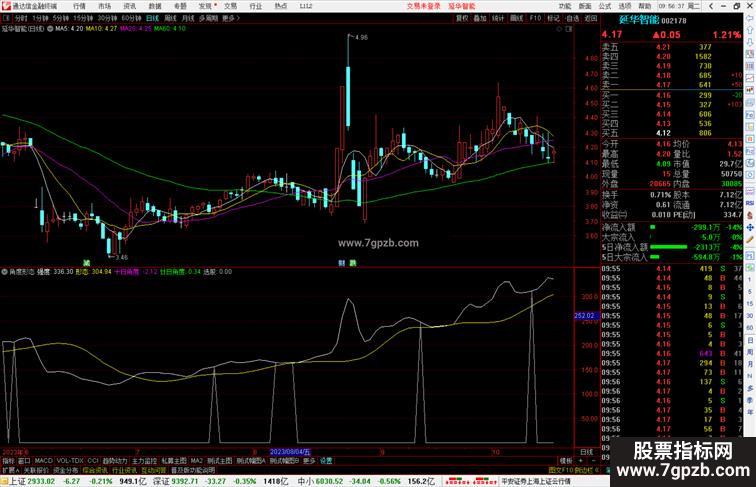Image resolution: width=756 pixels, height=487 pixels.
Task: Click the pencil draw icon in right sidebar
Action: pyautogui.click(x=750, y=239)
